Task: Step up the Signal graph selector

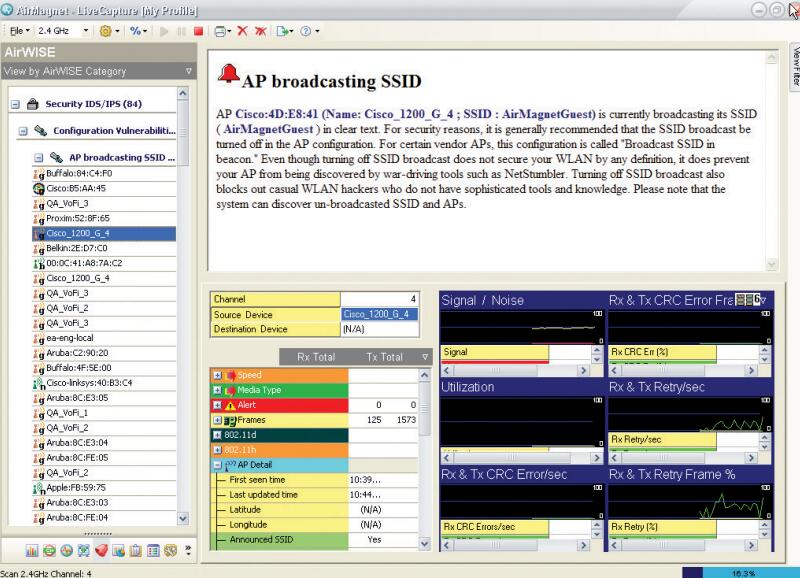Action: (x=596, y=349)
